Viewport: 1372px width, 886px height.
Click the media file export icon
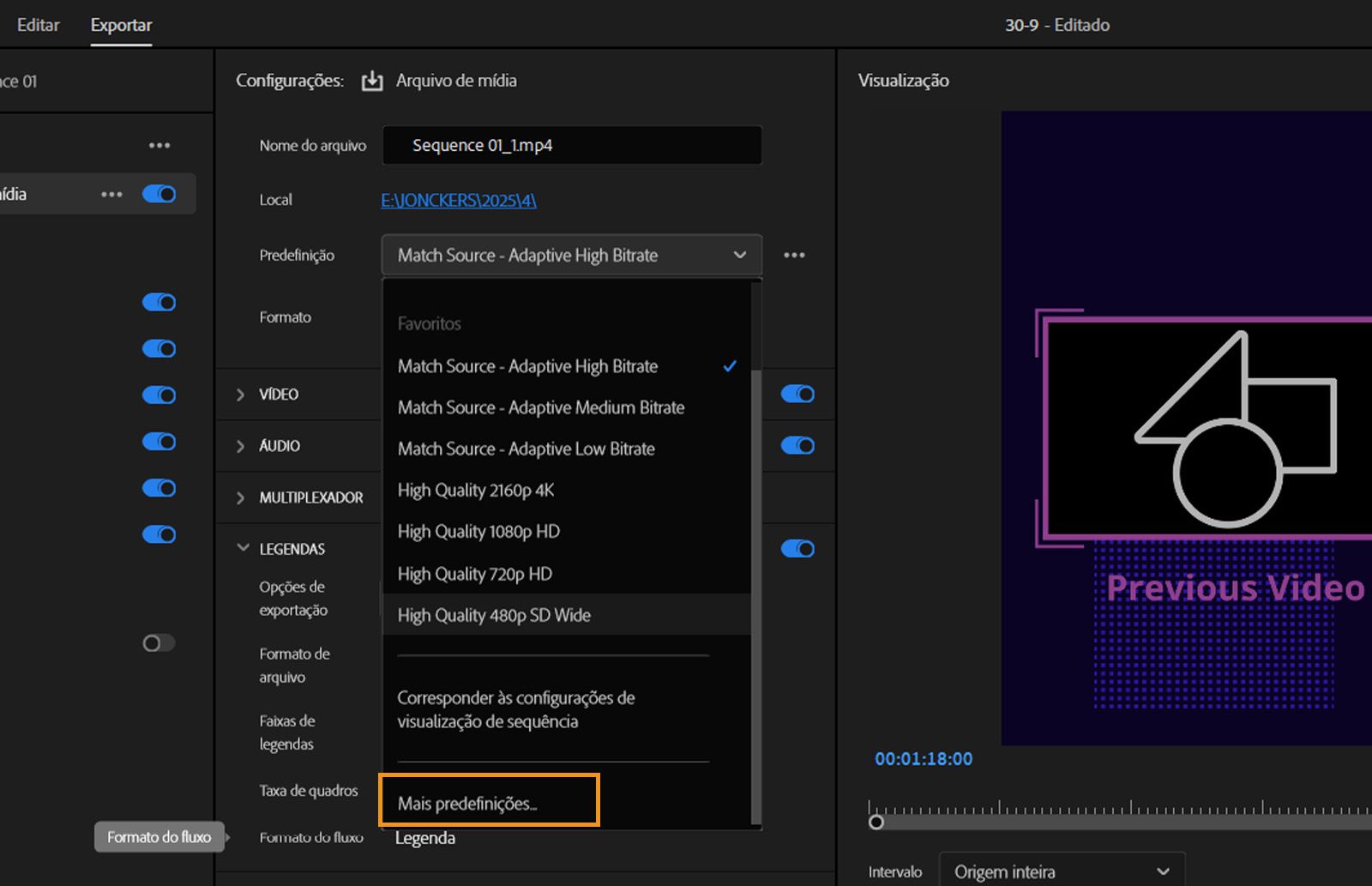point(371,81)
